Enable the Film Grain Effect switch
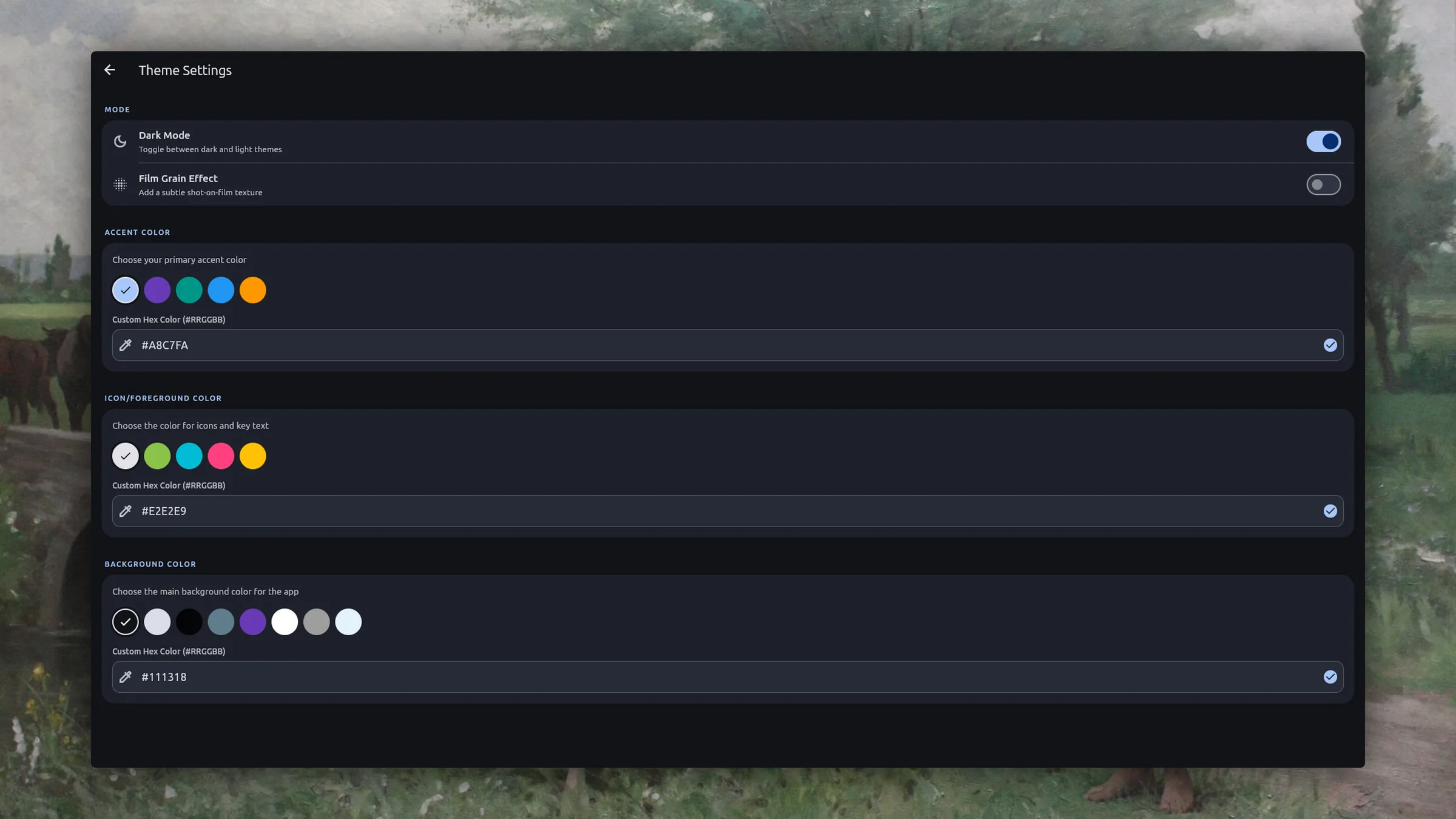The width and height of the screenshot is (1456, 819). coord(1323,184)
